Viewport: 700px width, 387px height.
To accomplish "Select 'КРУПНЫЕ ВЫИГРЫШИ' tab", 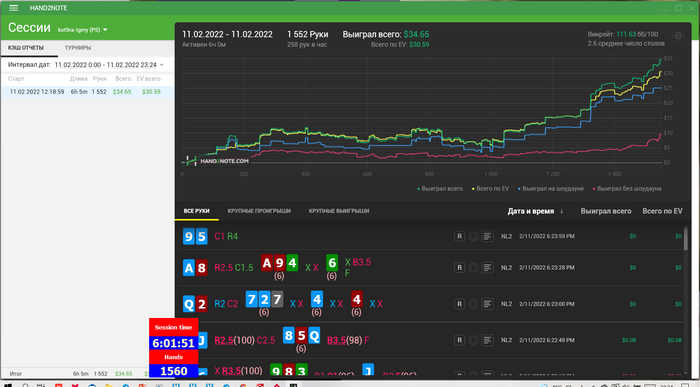I will click(339, 211).
